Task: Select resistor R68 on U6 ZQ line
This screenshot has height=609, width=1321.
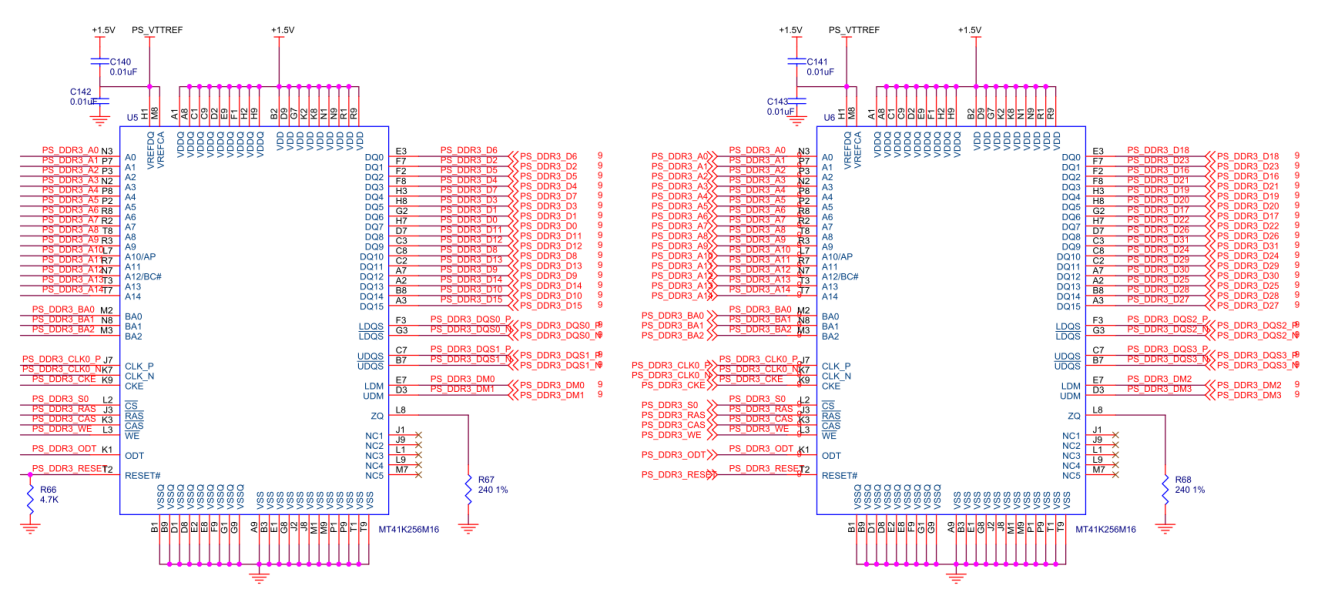Action: coord(1165,489)
